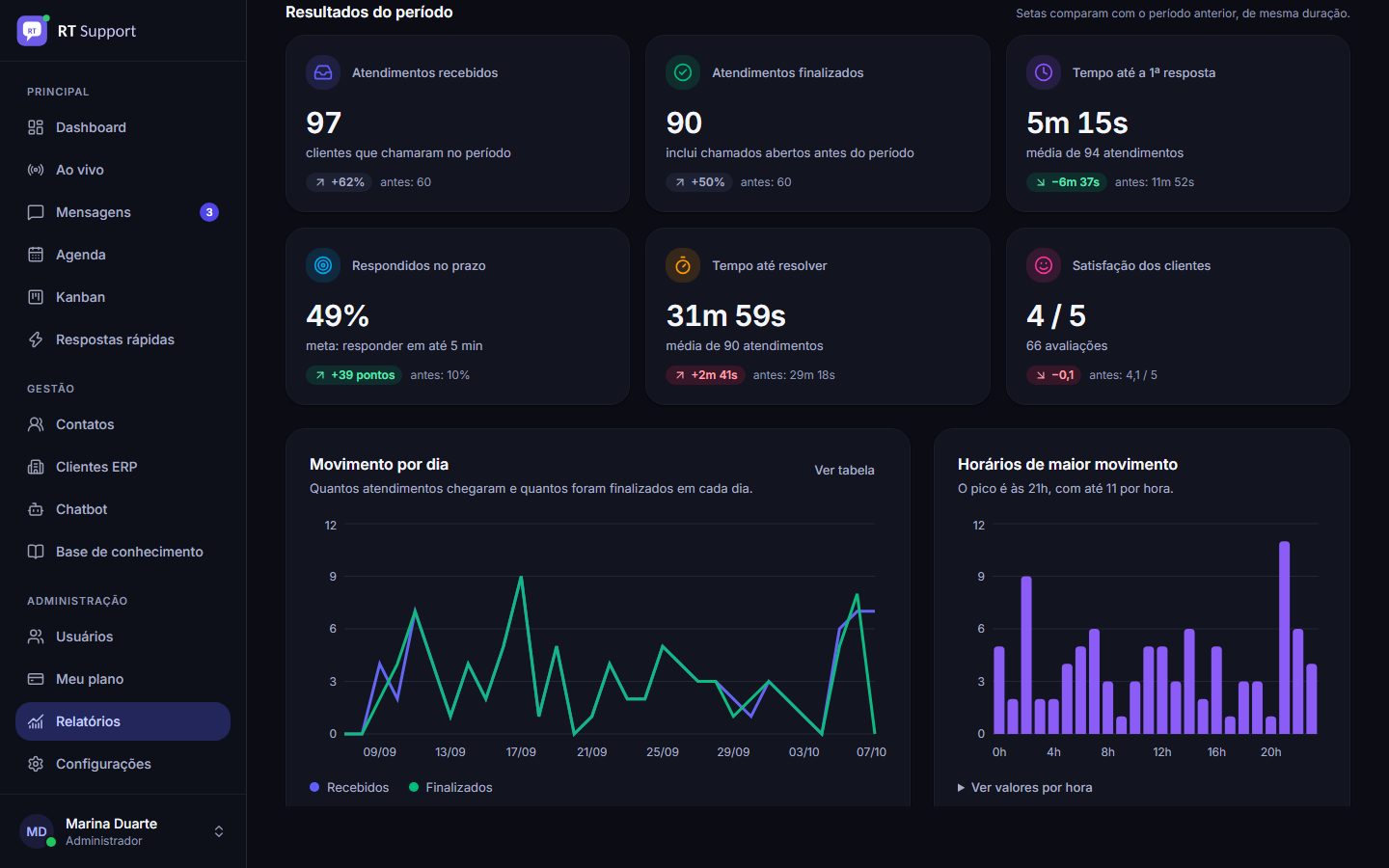Click the Movimento por dia heading
Screen dimensions: 1389x868
tap(379, 464)
